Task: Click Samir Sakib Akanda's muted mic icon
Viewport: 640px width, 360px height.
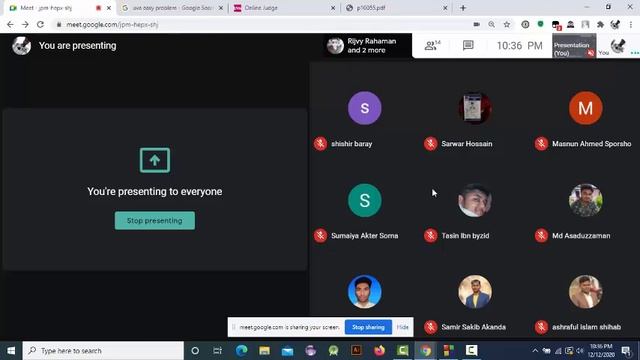Action: [x=431, y=327]
